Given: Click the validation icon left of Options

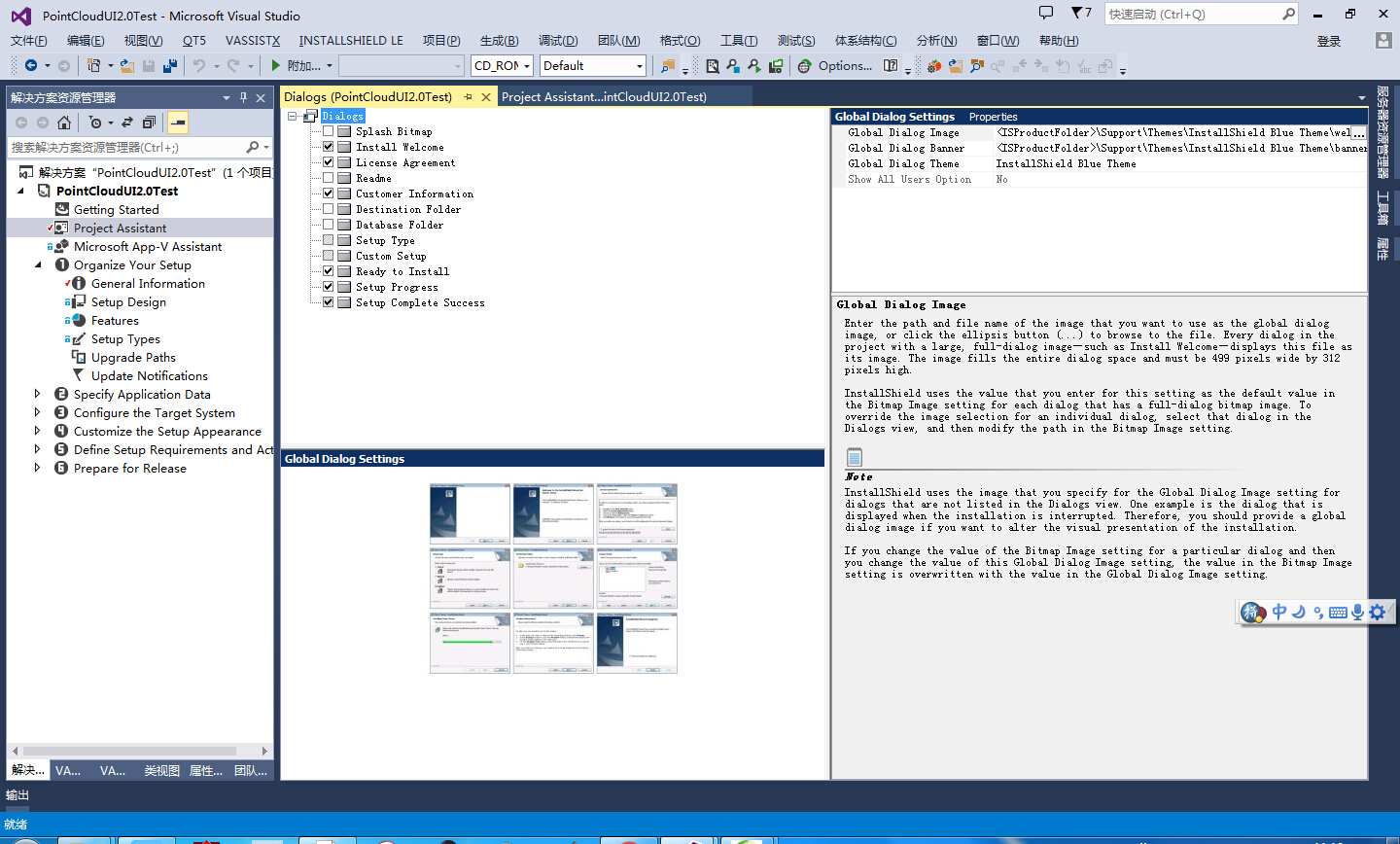Looking at the screenshot, I should [x=804, y=65].
